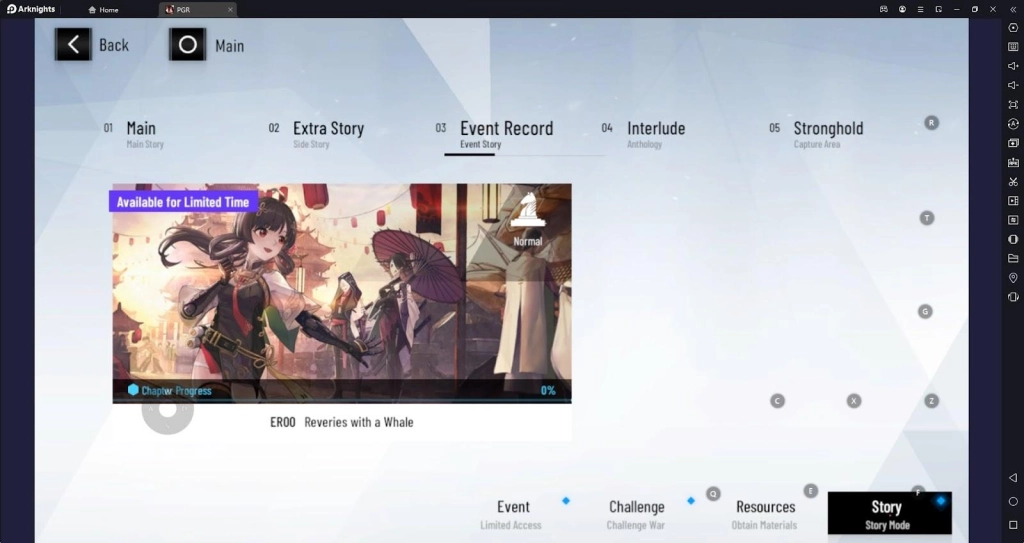This screenshot has width=1024, height=543.
Task: Click the Back arrow button
Action: pyautogui.click(x=73, y=45)
